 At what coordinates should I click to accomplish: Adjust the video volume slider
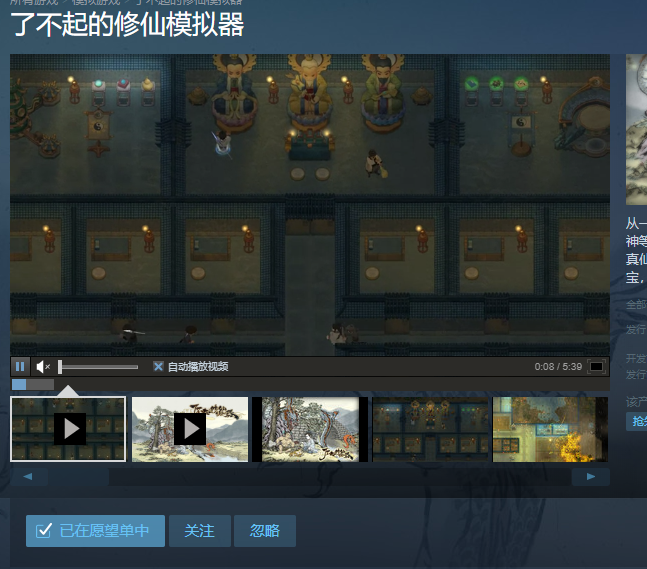pyautogui.click(x=98, y=367)
